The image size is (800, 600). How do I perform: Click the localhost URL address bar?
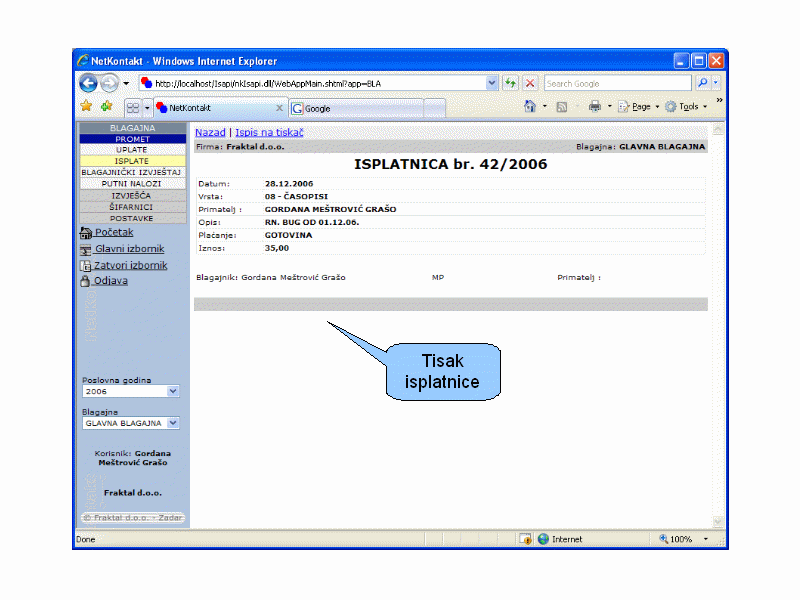tap(312, 83)
